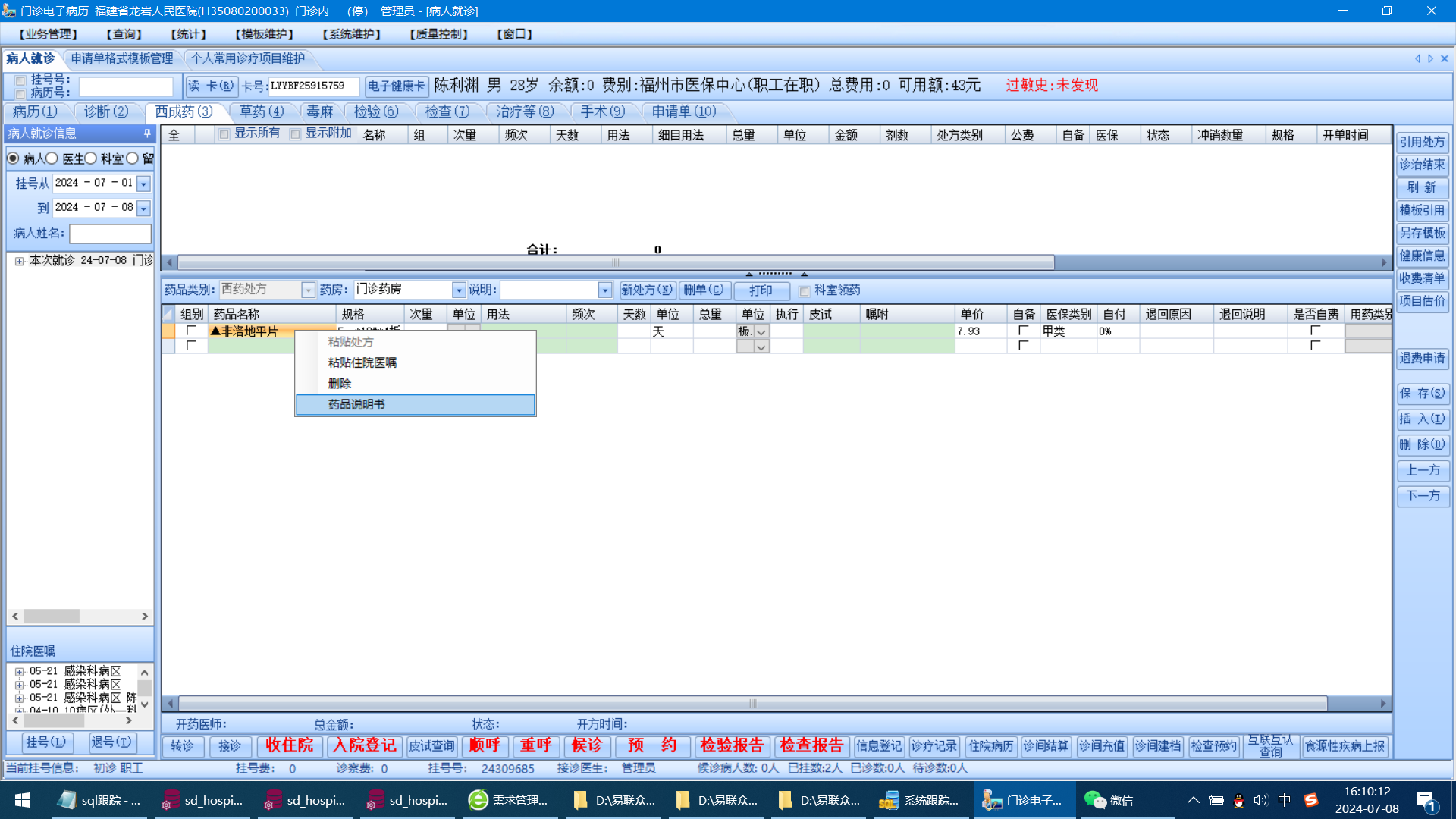Click the Windows Start button

pos(23,800)
